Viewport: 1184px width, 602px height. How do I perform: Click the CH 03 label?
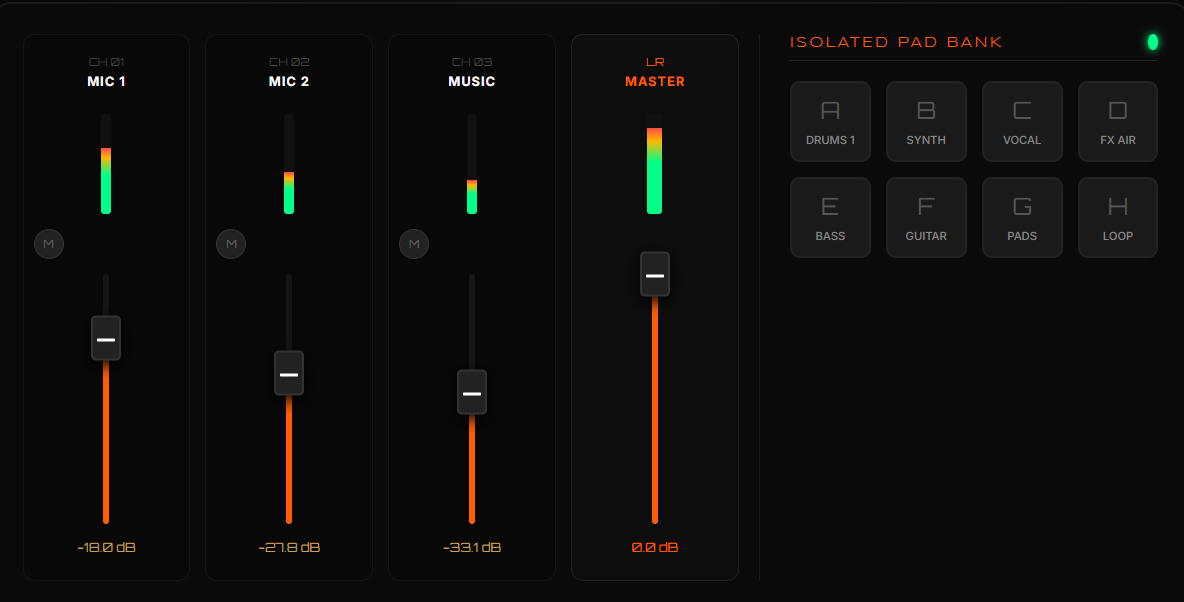(472, 62)
